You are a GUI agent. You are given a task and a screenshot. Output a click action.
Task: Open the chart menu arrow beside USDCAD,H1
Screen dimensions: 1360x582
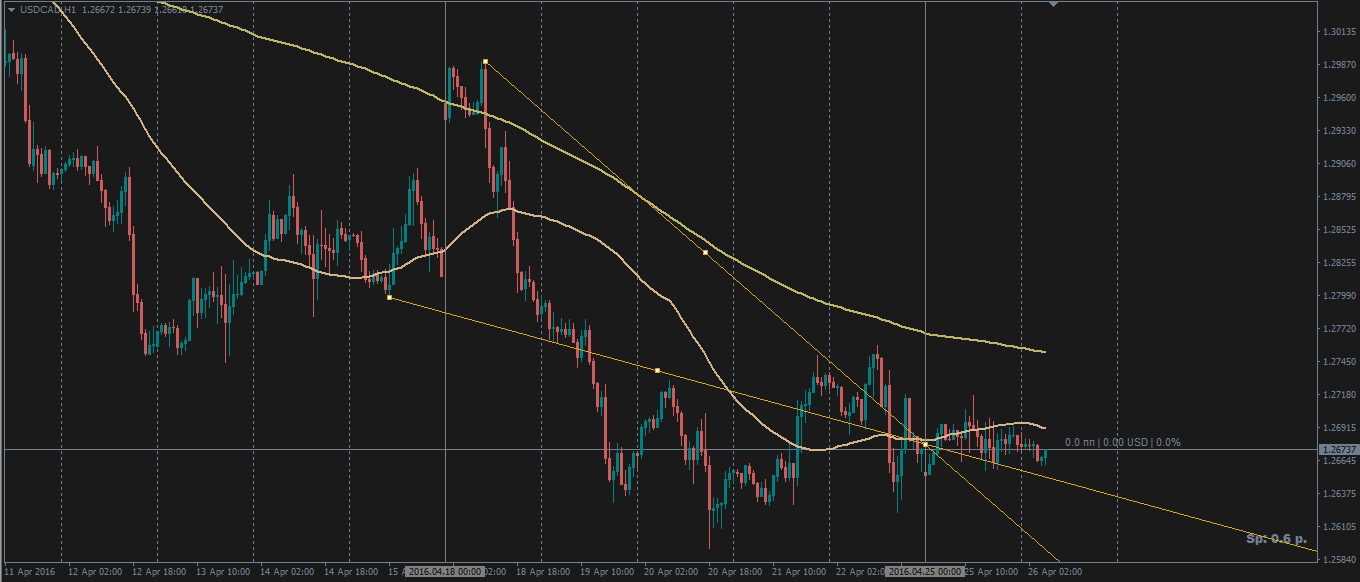click(x=11, y=9)
